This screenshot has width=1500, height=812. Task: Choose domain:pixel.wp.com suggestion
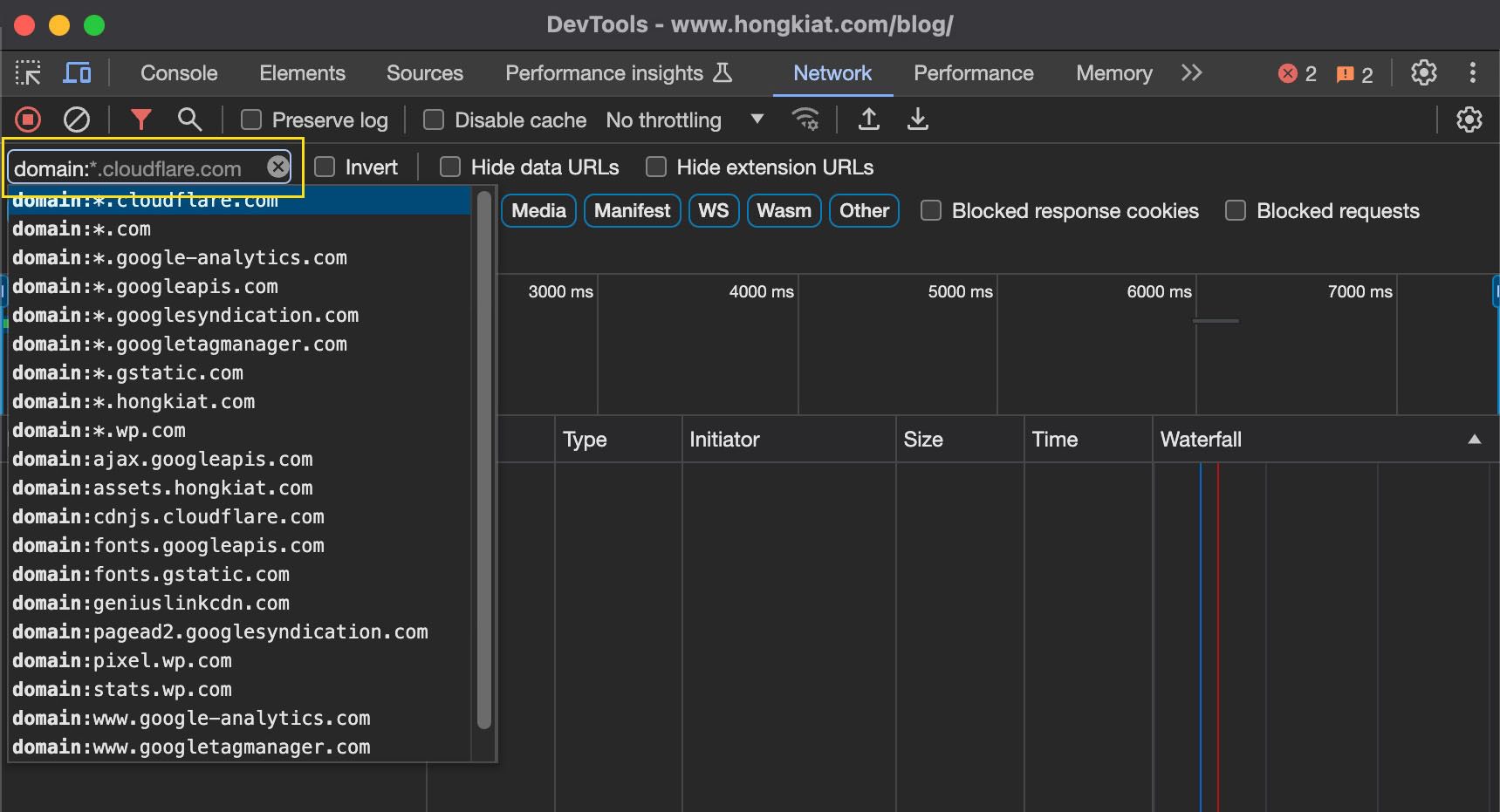(x=240, y=660)
